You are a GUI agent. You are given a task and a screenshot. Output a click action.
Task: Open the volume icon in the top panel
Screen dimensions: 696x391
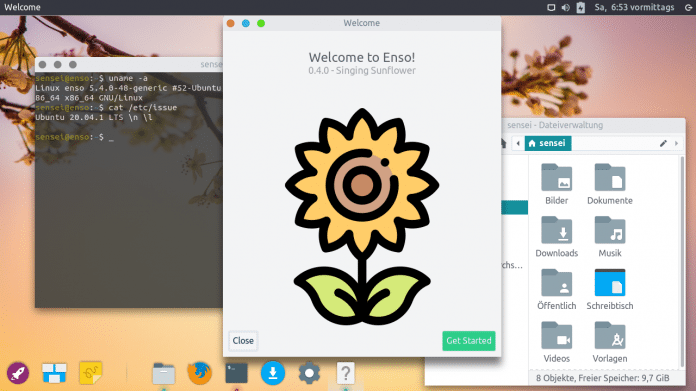click(566, 8)
